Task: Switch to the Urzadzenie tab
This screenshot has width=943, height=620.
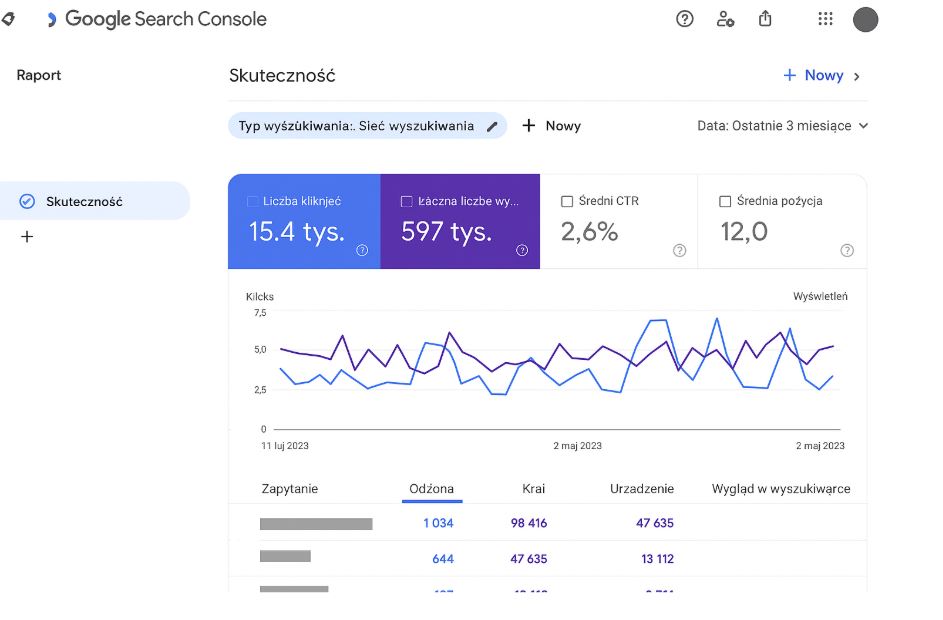Action: (x=642, y=489)
